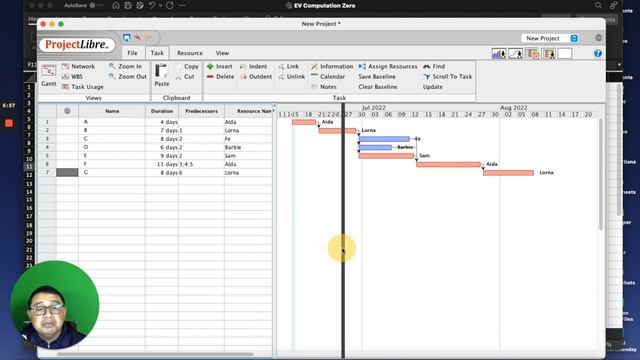640x360 pixels.
Task: Cut the selected task
Action: (x=184, y=76)
